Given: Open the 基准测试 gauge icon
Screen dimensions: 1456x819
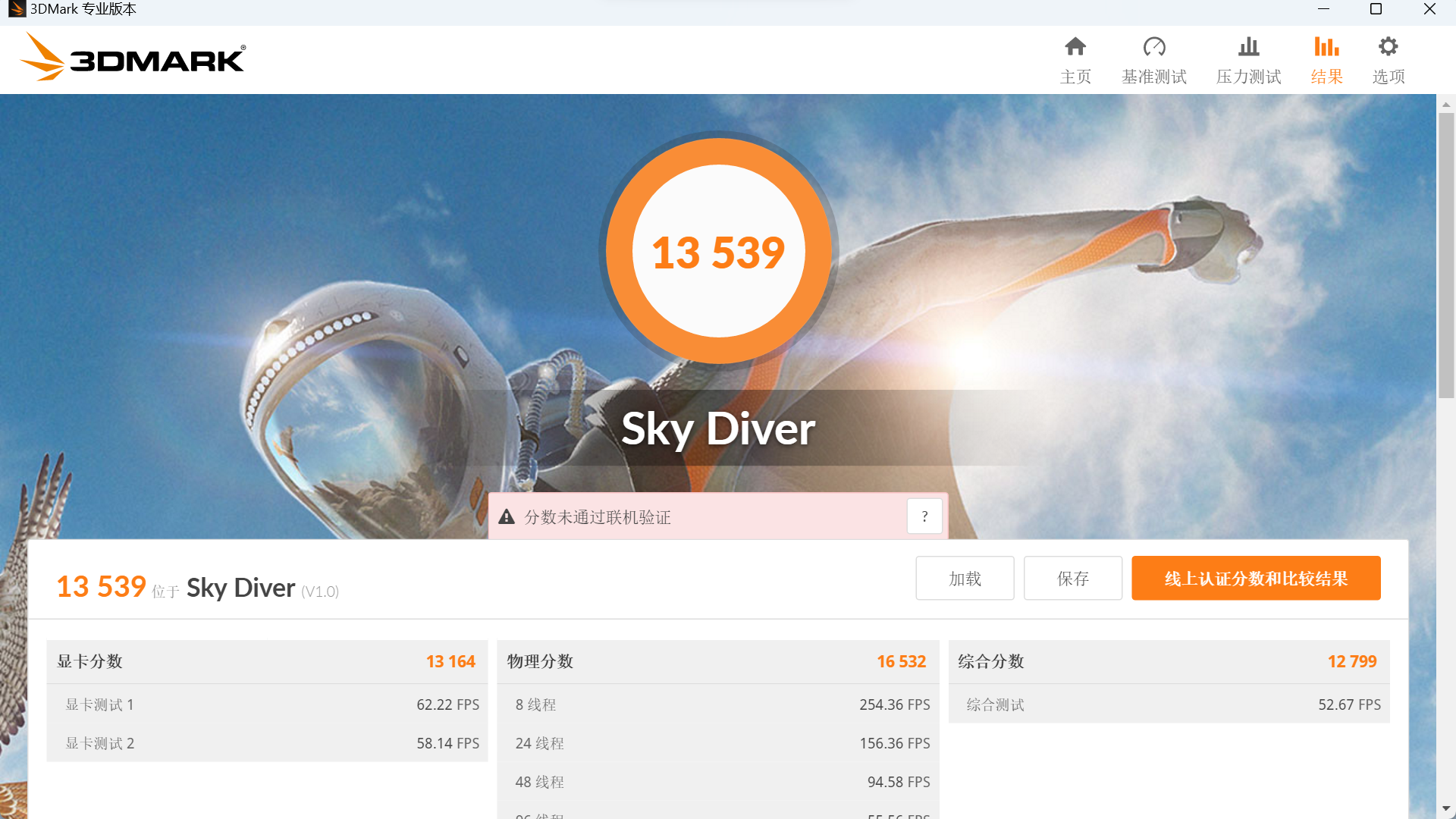Looking at the screenshot, I should pyautogui.click(x=1154, y=47).
